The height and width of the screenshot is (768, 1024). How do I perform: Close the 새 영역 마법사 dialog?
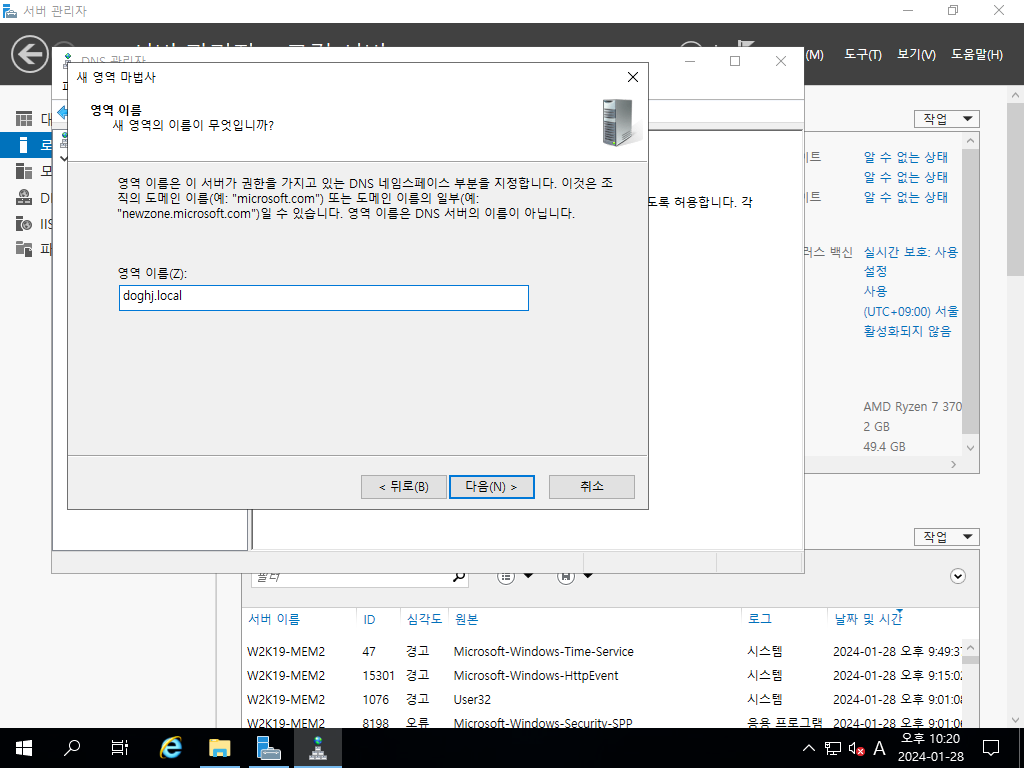point(632,77)
